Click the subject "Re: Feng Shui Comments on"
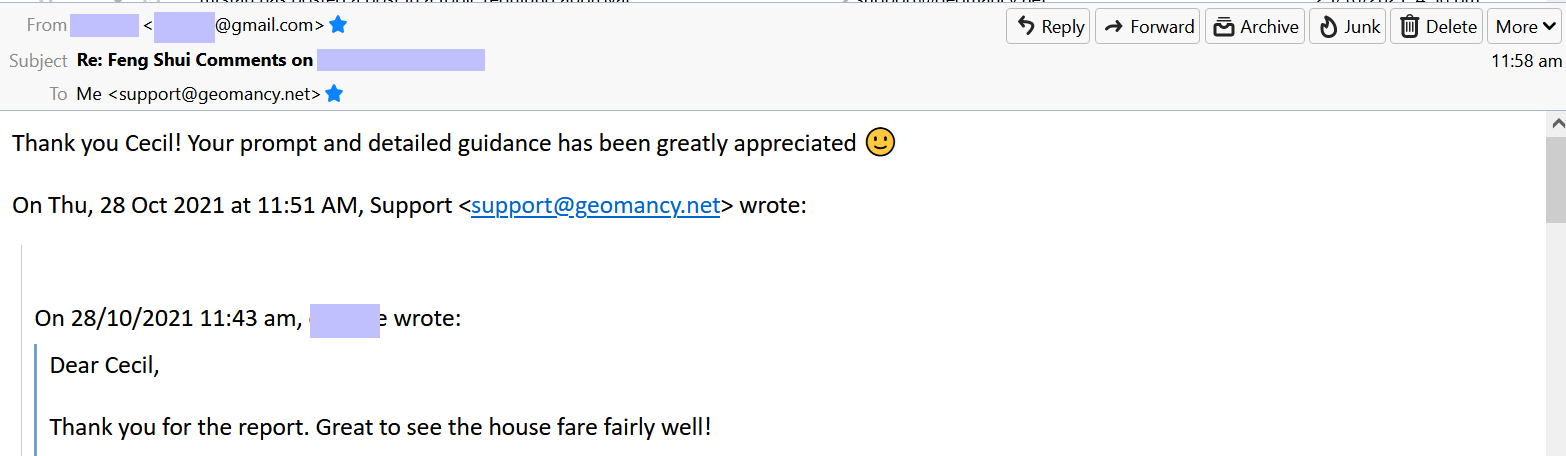This screenshot has height=456, width=1566. pyautogui.click(x=195, y=60)
